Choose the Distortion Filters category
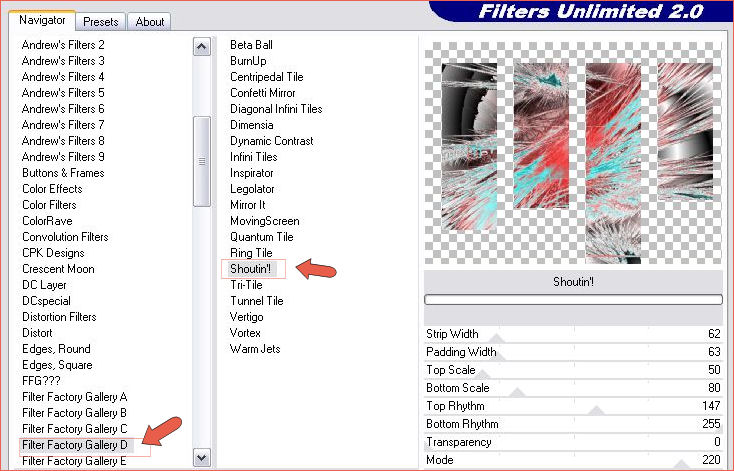The width and height of the screenshot is (734, 471). point(59,317)
